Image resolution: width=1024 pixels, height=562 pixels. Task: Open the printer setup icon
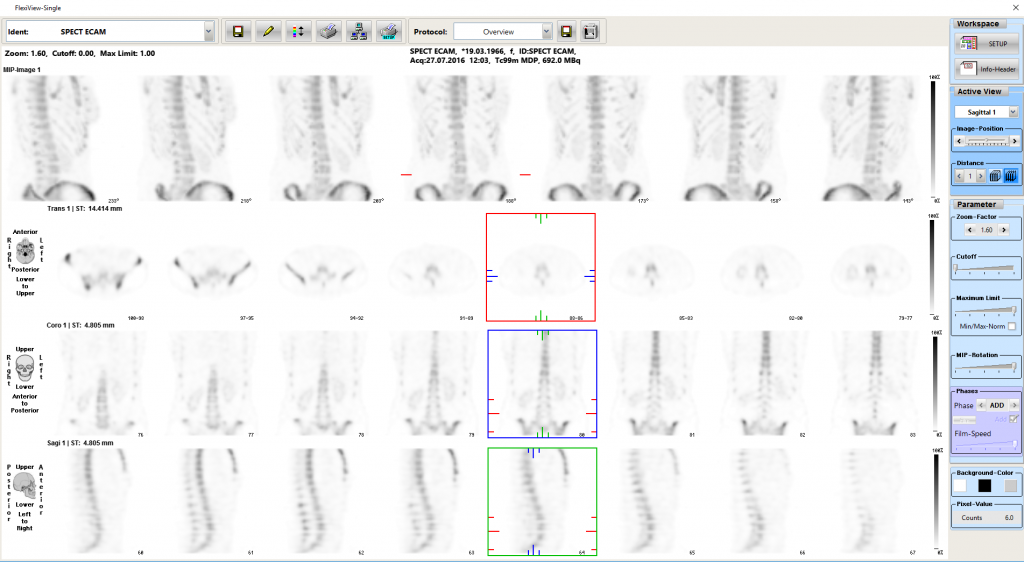pyautogui.click(x=389, y=32)
